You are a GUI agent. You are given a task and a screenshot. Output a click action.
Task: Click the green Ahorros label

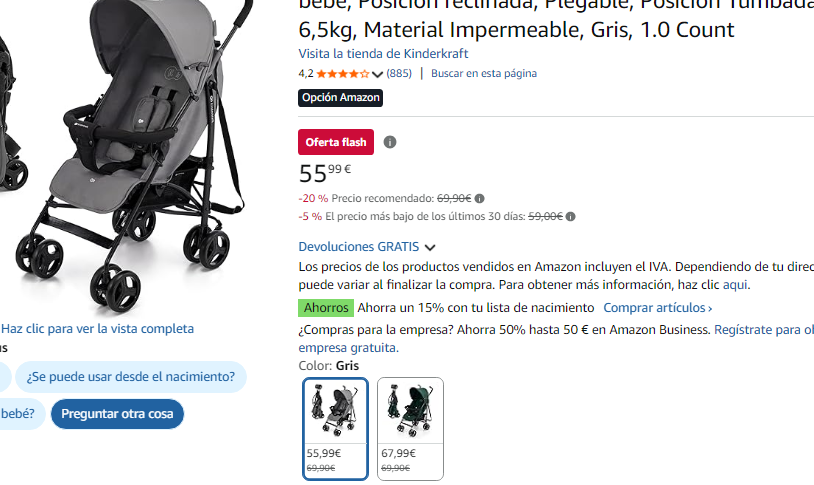coord(326,307)
